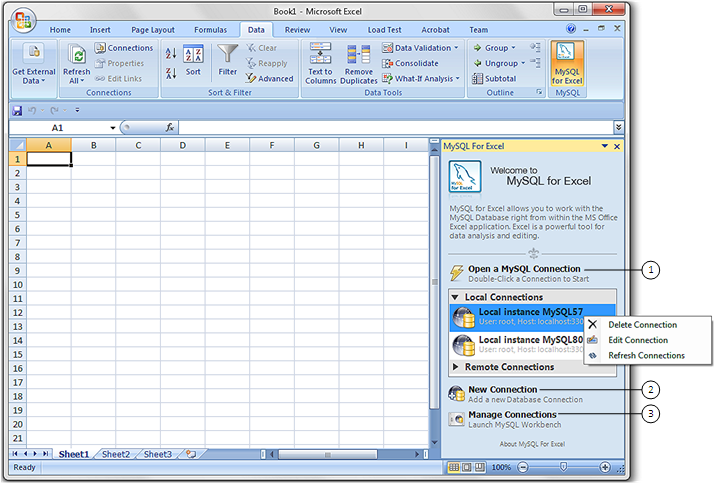Collapse Local Connections group

point(455,297)
